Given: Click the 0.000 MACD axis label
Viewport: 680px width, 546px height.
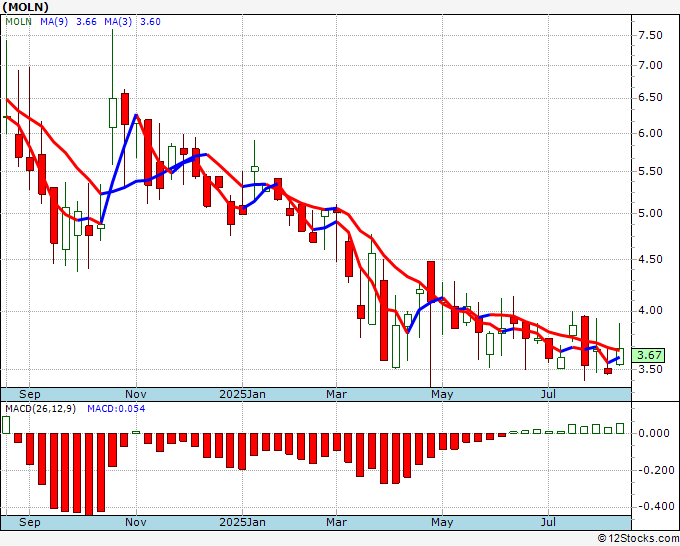Looking at the screenshot, I should (x=654, y=433).
